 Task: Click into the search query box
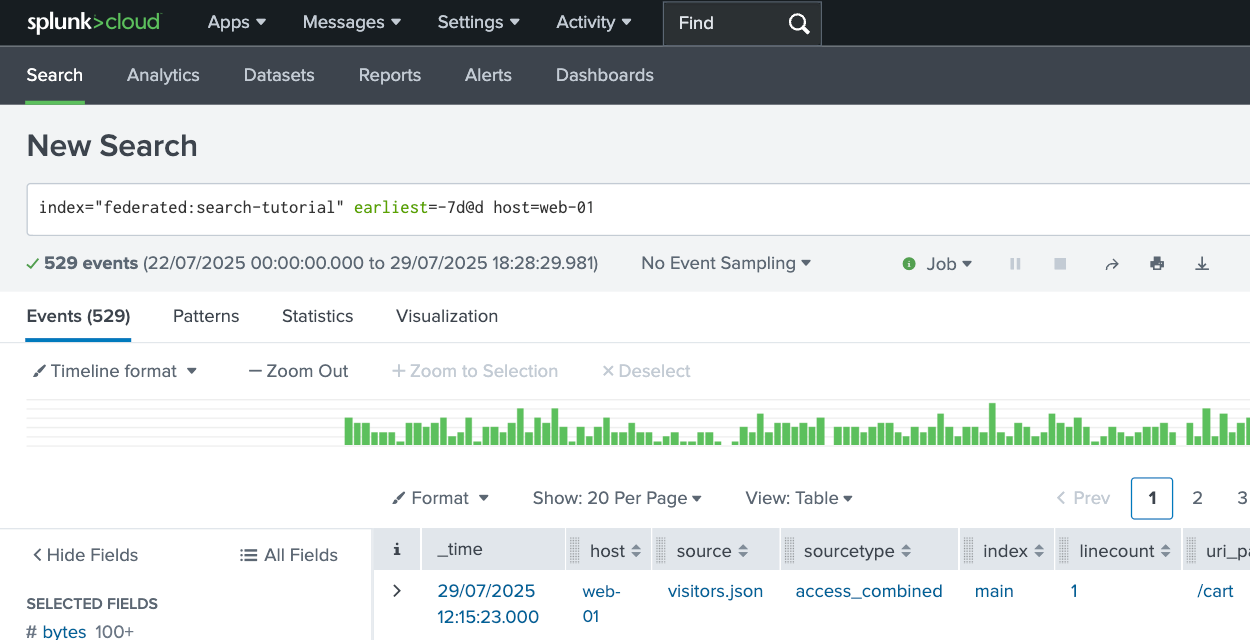point(638,209)
